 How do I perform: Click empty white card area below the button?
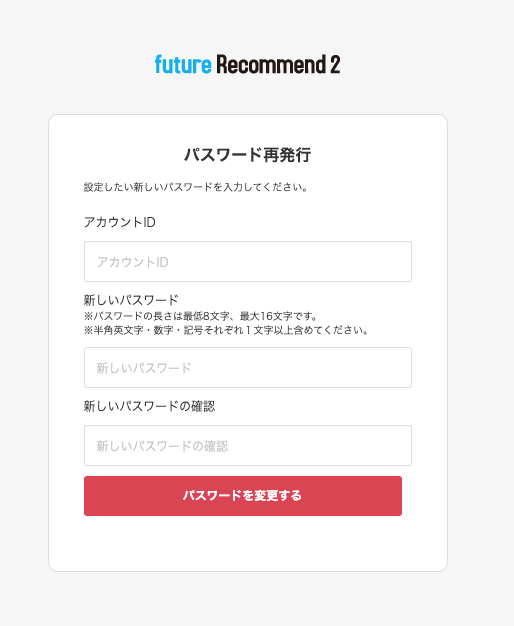tap(248, 544)
